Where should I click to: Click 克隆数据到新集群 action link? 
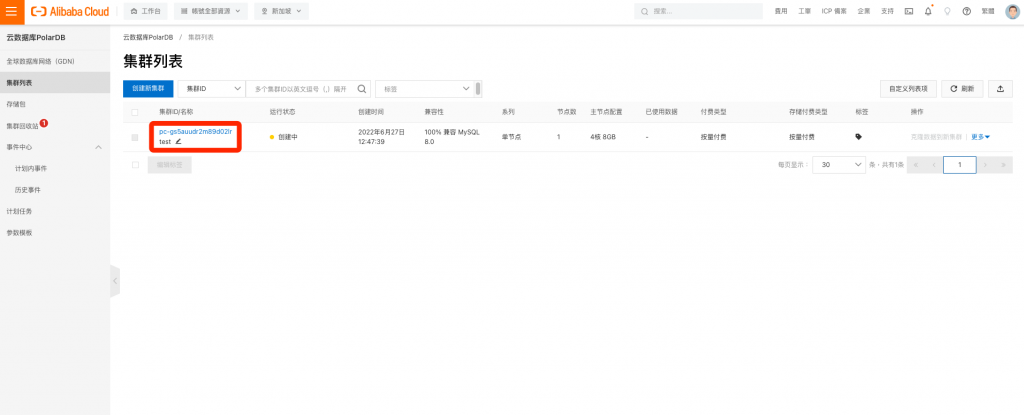[936, 137]
